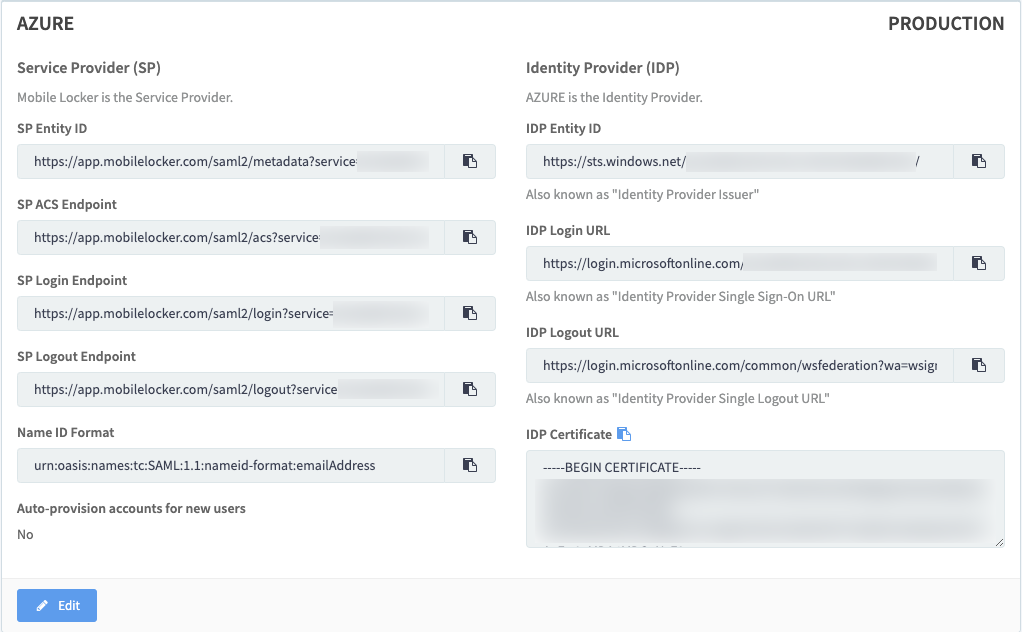Copy the IDP Certificate using blue icon

tap(624, 434)
